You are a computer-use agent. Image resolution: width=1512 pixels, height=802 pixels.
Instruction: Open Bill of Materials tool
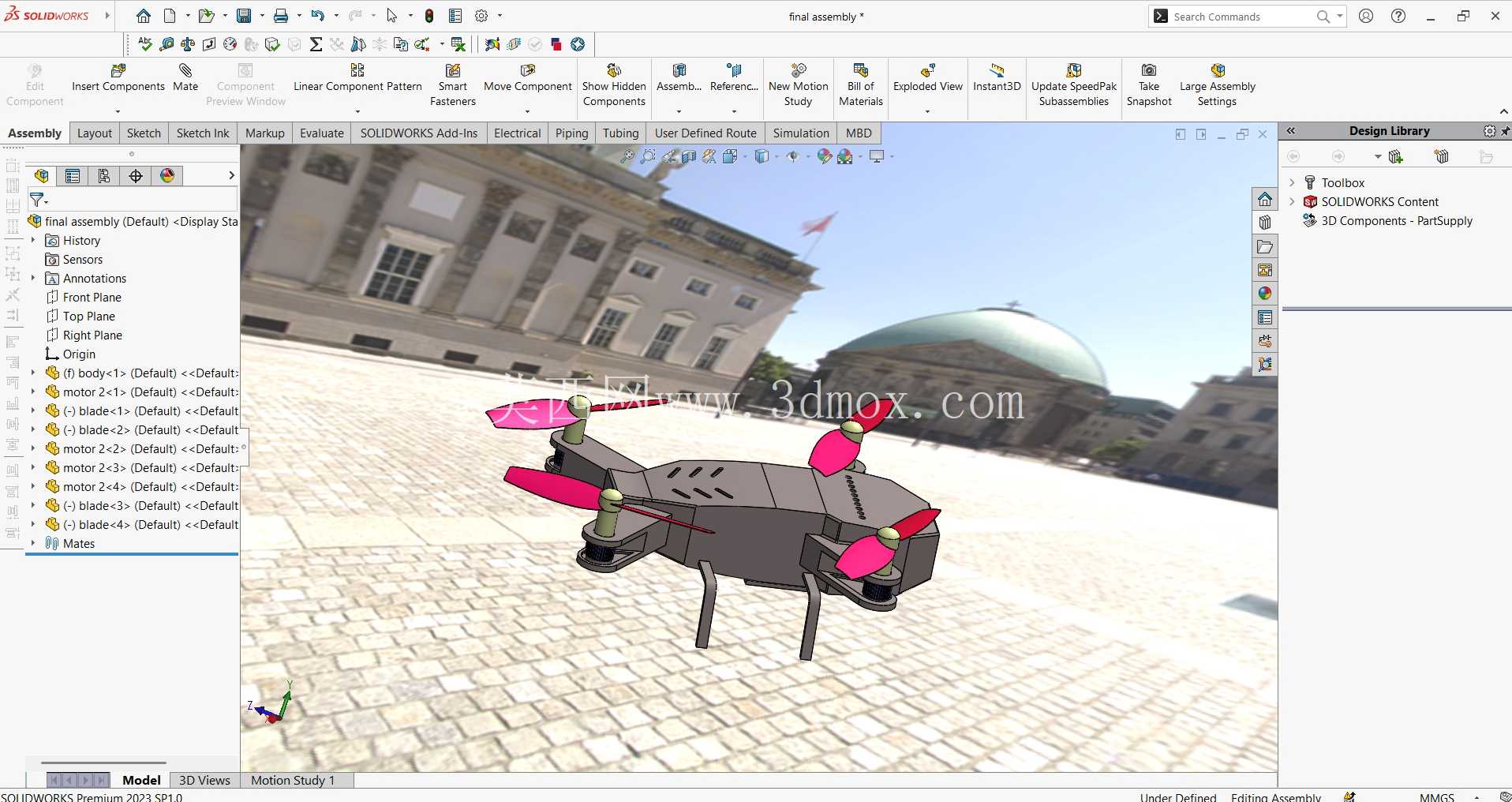point(861,84)
